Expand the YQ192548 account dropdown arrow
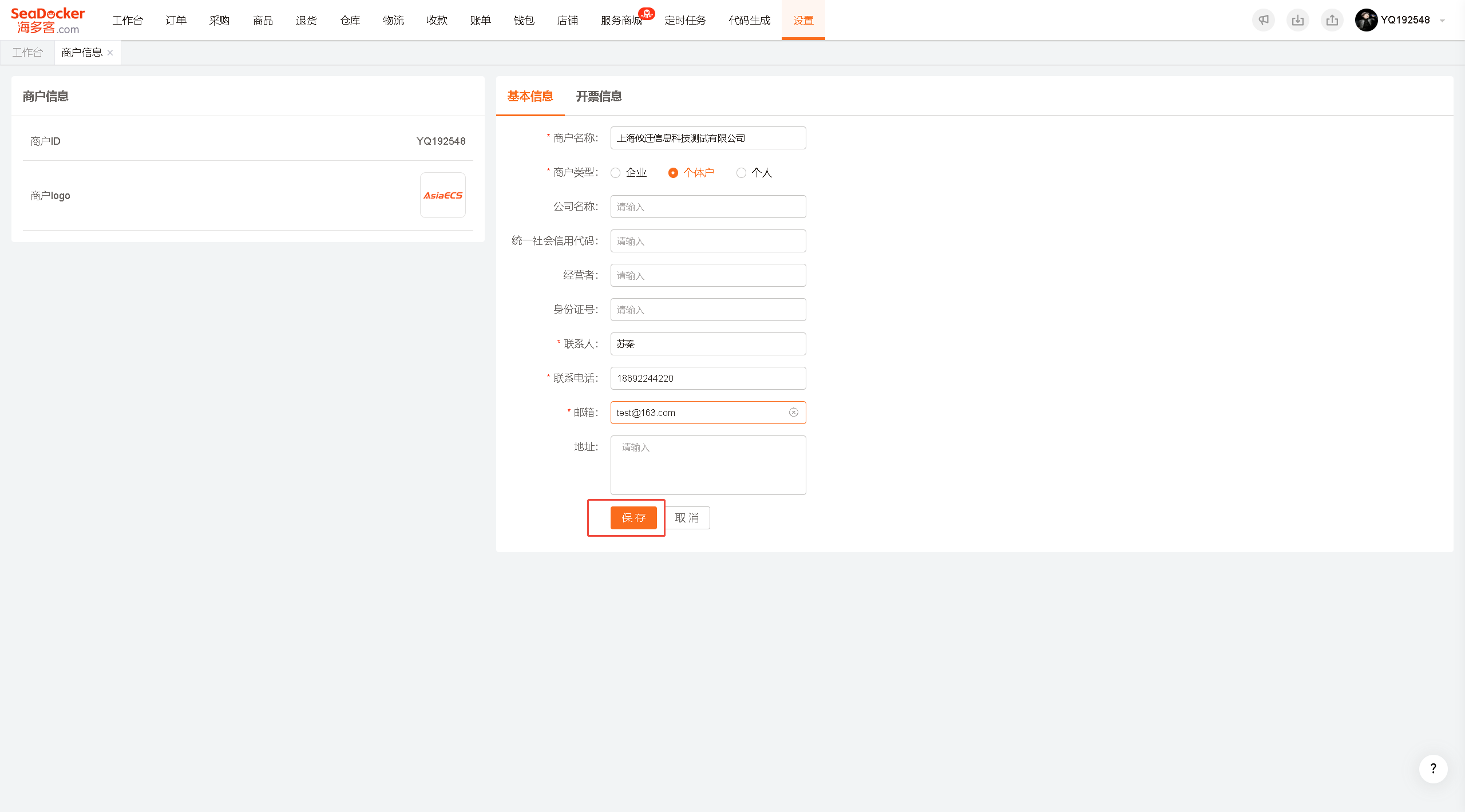 1442,21
